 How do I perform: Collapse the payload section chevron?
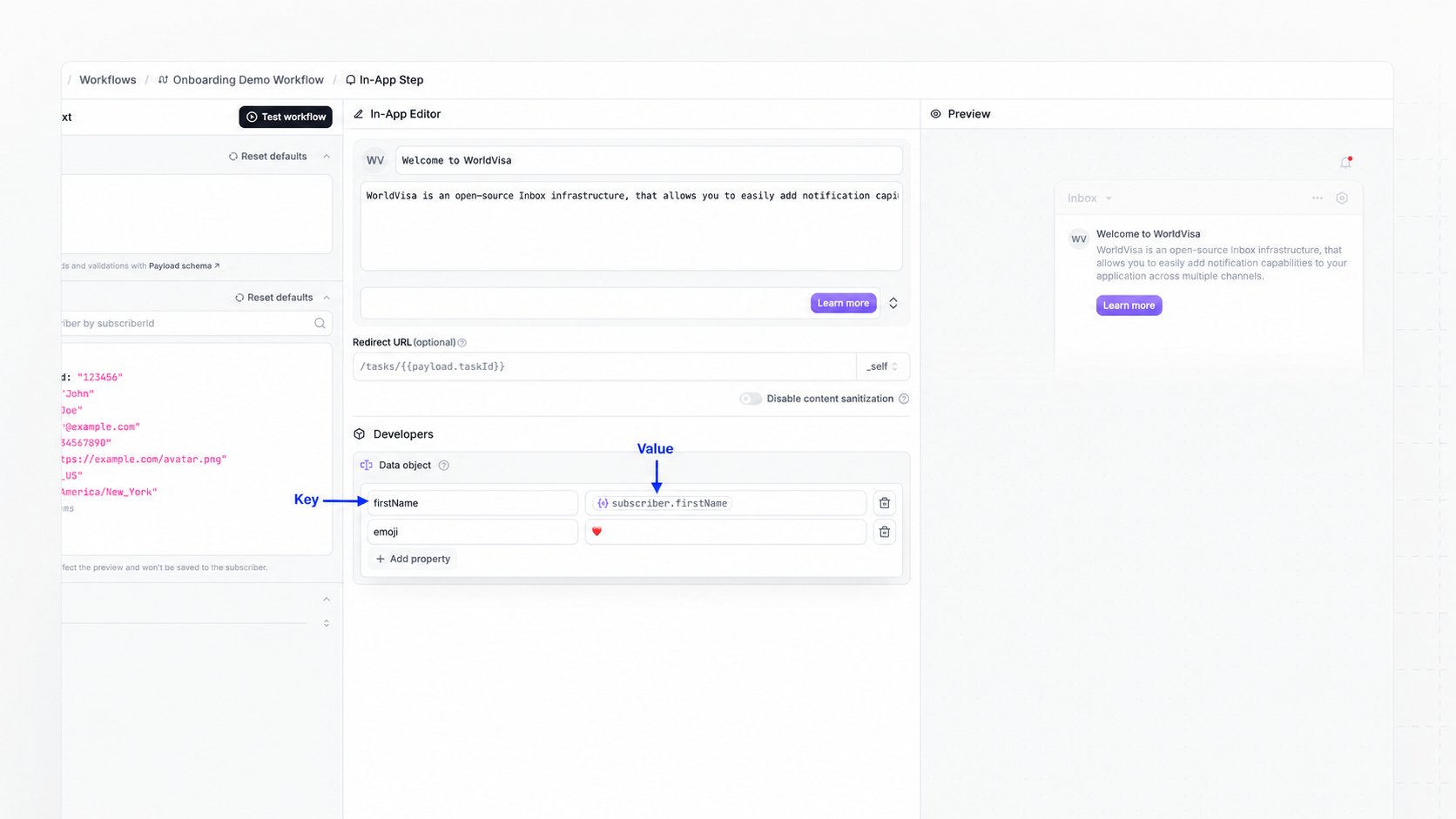(327, 157)
